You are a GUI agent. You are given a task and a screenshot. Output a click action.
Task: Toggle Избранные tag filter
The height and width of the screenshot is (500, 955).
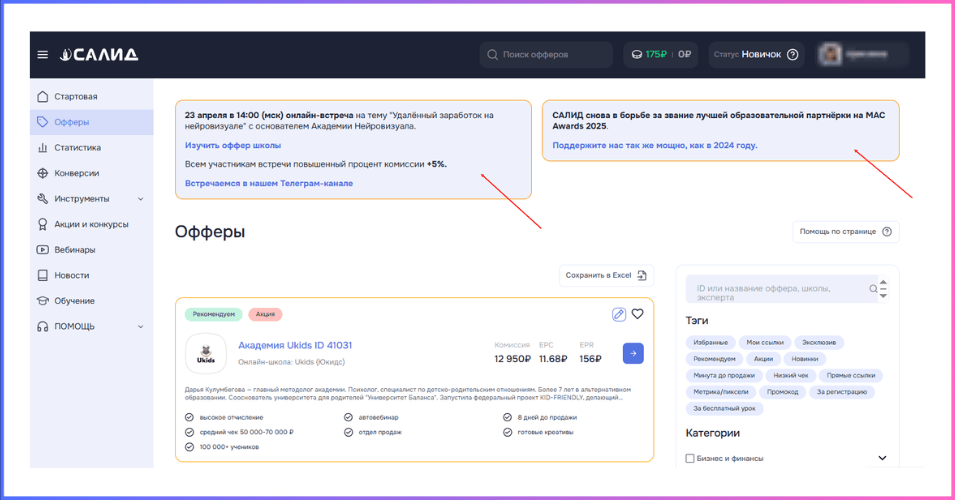point(711,342)
